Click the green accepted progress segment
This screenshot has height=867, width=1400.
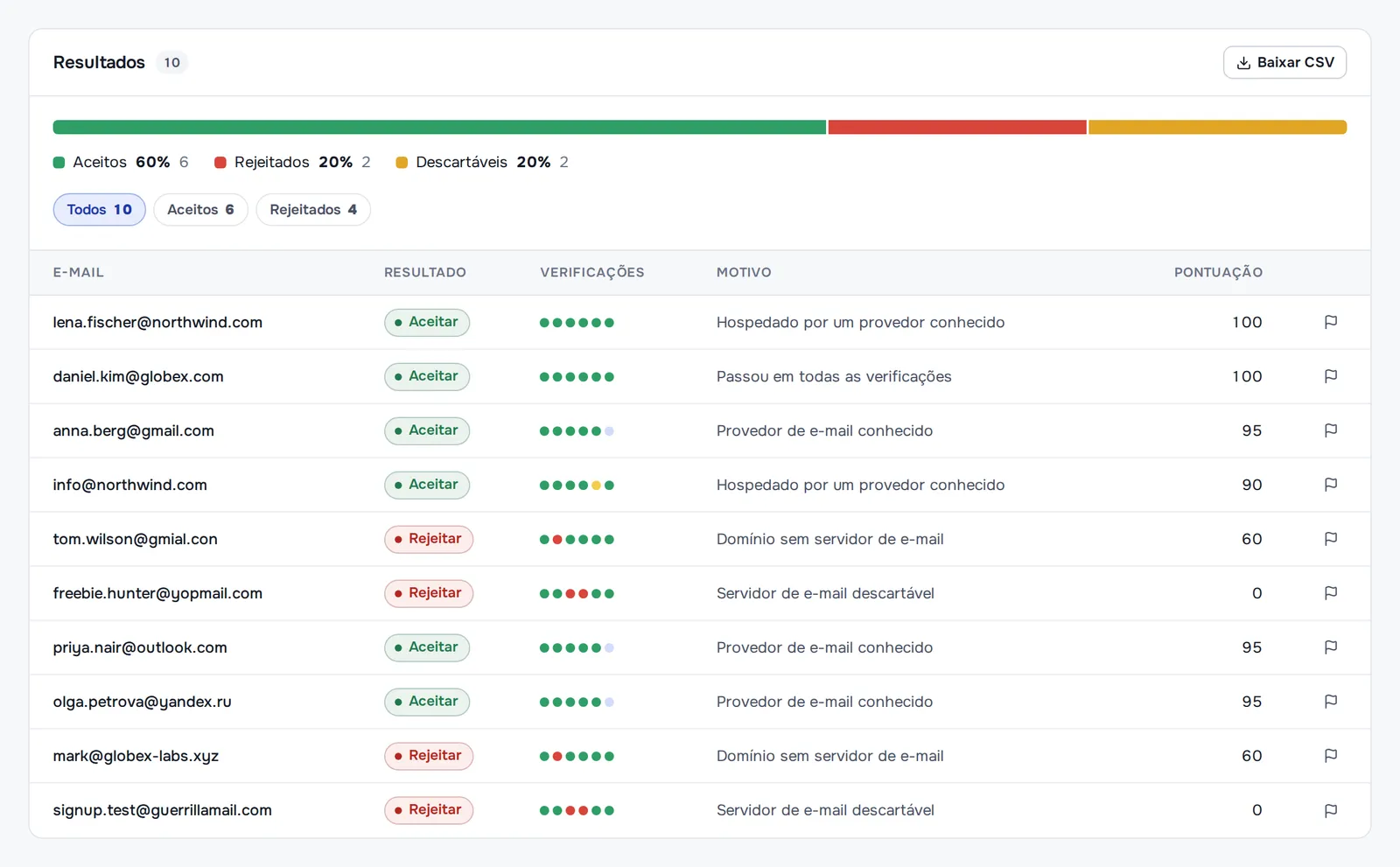click(x=439, y=127)
